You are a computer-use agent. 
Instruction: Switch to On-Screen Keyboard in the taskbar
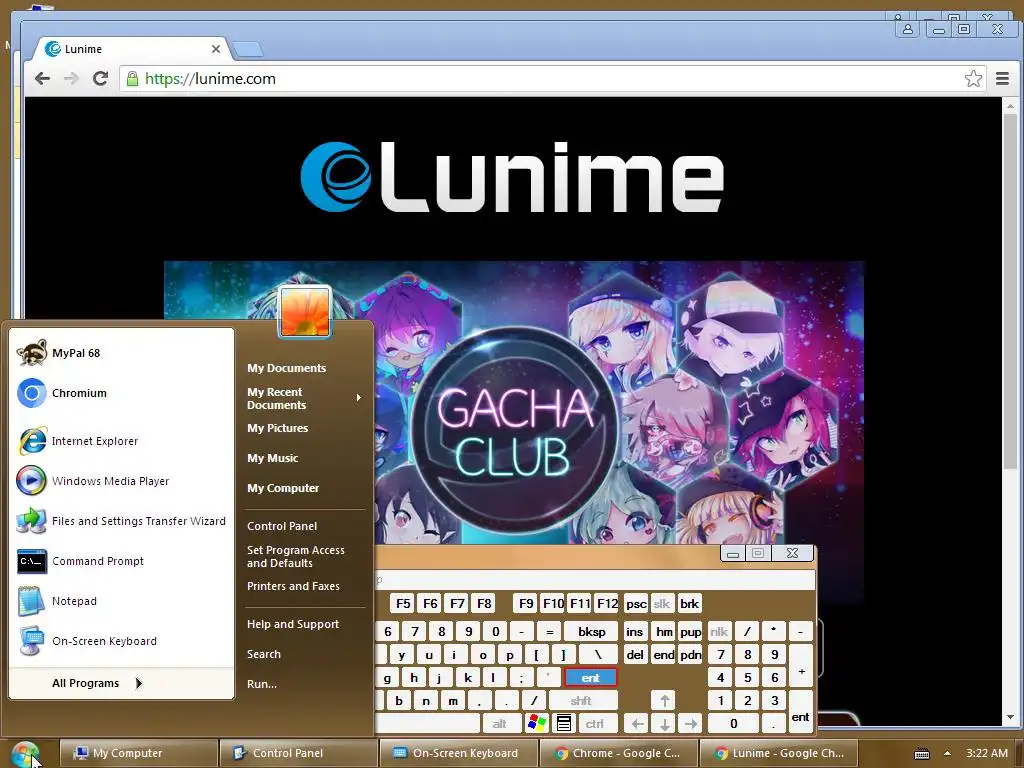(x=458, y=754)
